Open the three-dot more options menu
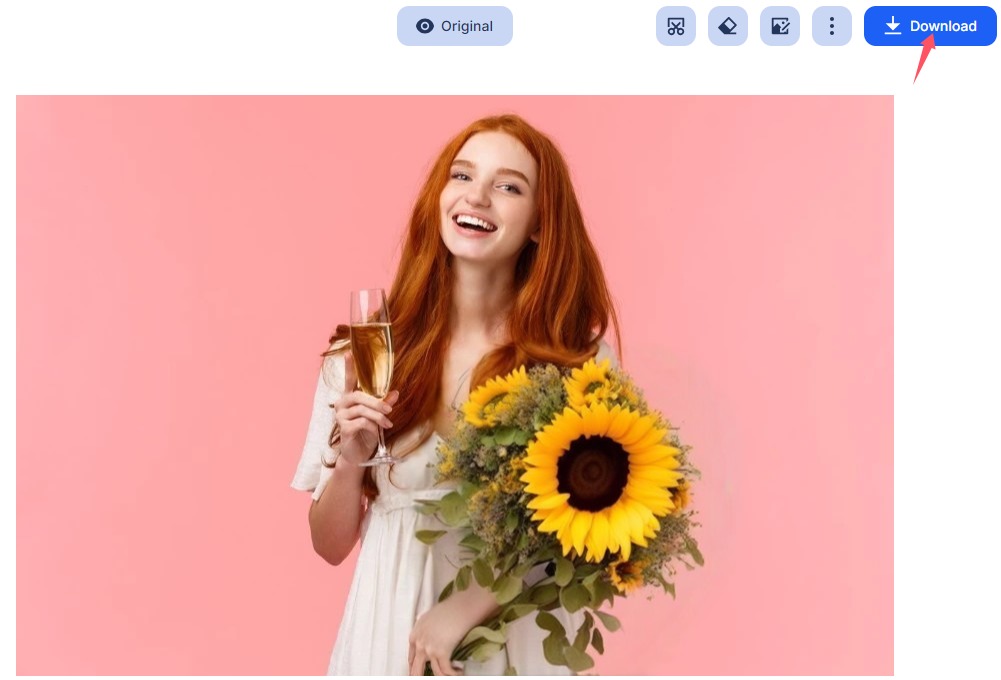The height and width of the screenshot is (680, 1001). 831,26
